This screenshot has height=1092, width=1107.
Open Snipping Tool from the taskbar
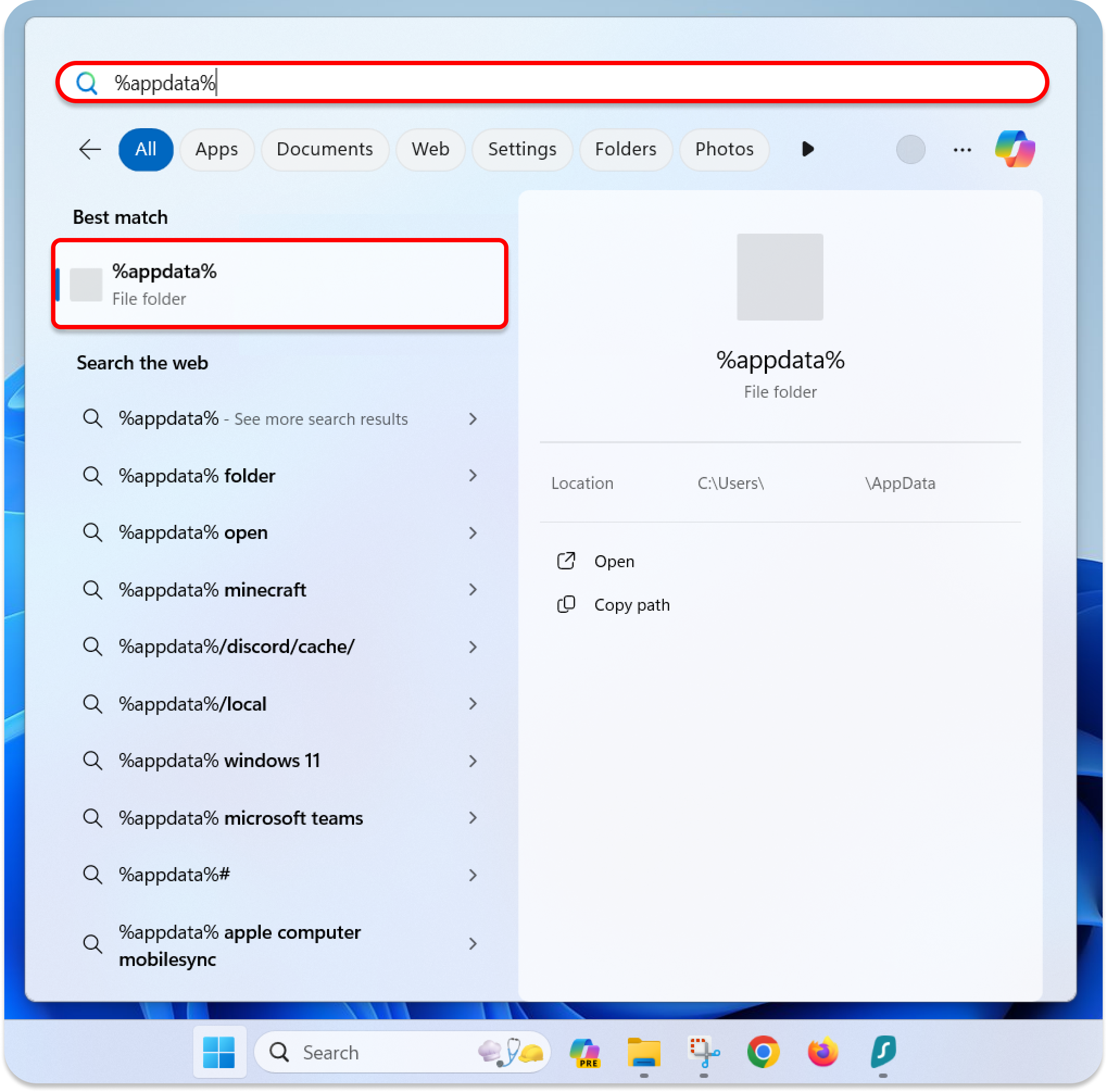pyautogui.click(x=703, y=1052)
